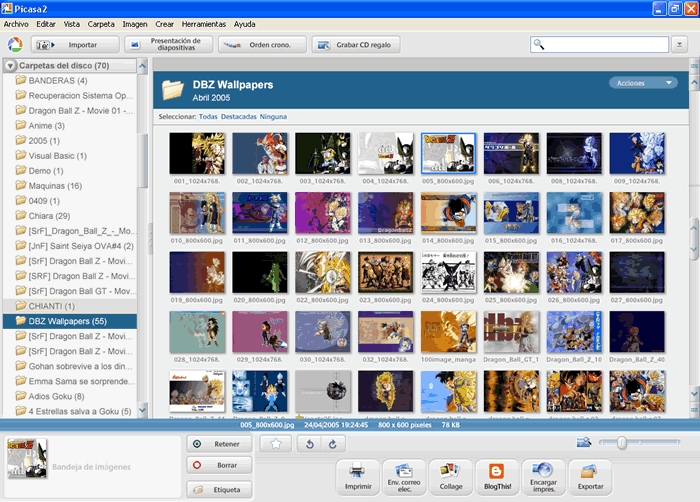This screenshot has width=700, height=502.
Task: Select the 005_800x600.jpg thumbnail
Action: (x=448, y=153)
